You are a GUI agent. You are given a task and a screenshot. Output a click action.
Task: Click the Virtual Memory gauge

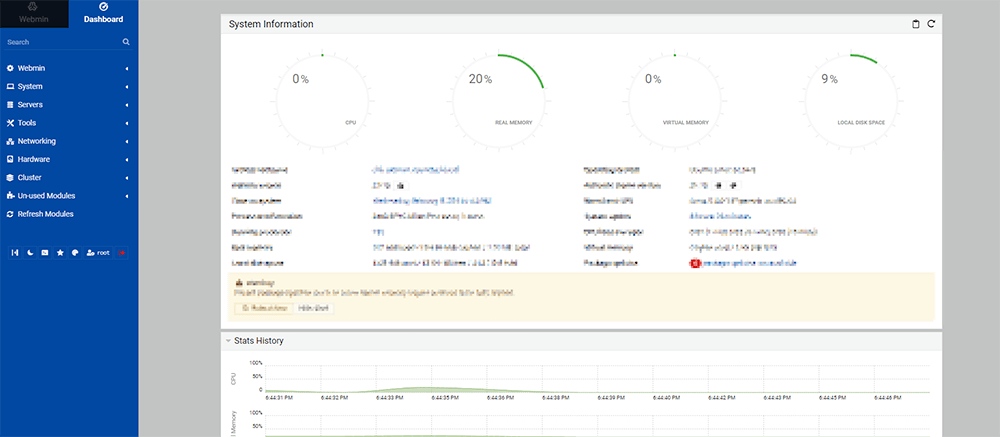tap(675, 102)
